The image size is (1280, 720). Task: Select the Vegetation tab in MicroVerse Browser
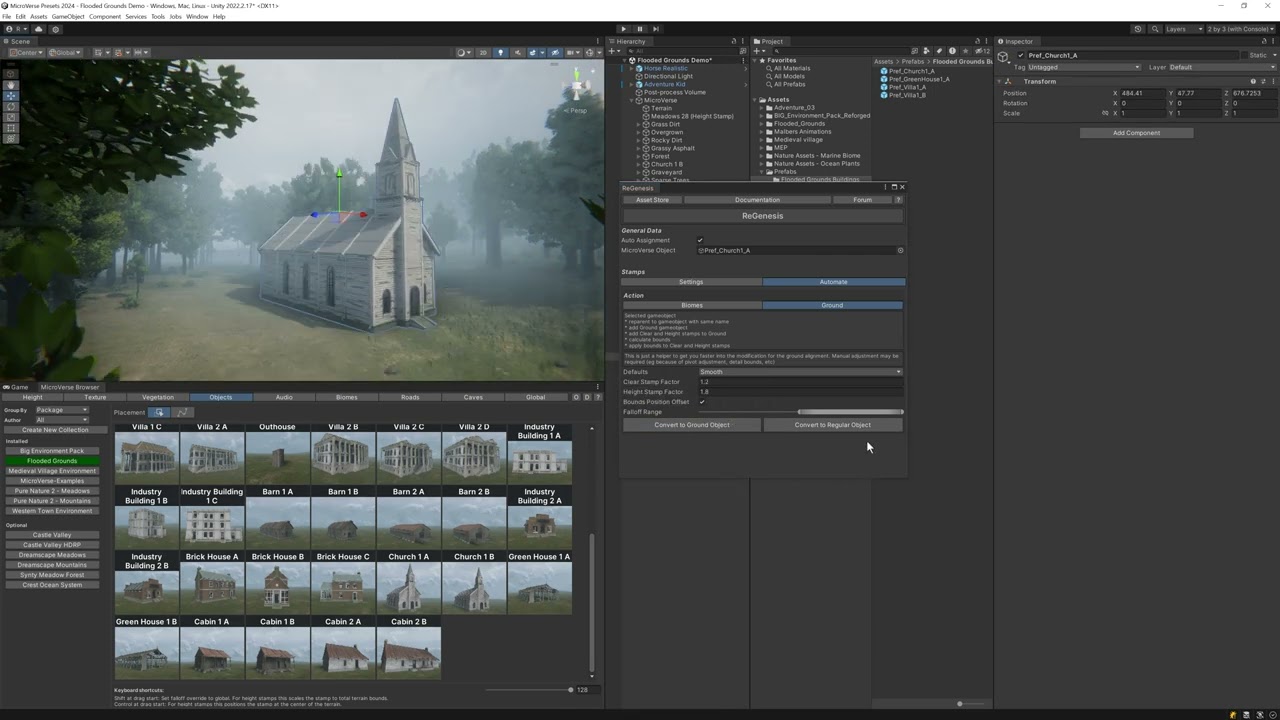tap(158, 397)
